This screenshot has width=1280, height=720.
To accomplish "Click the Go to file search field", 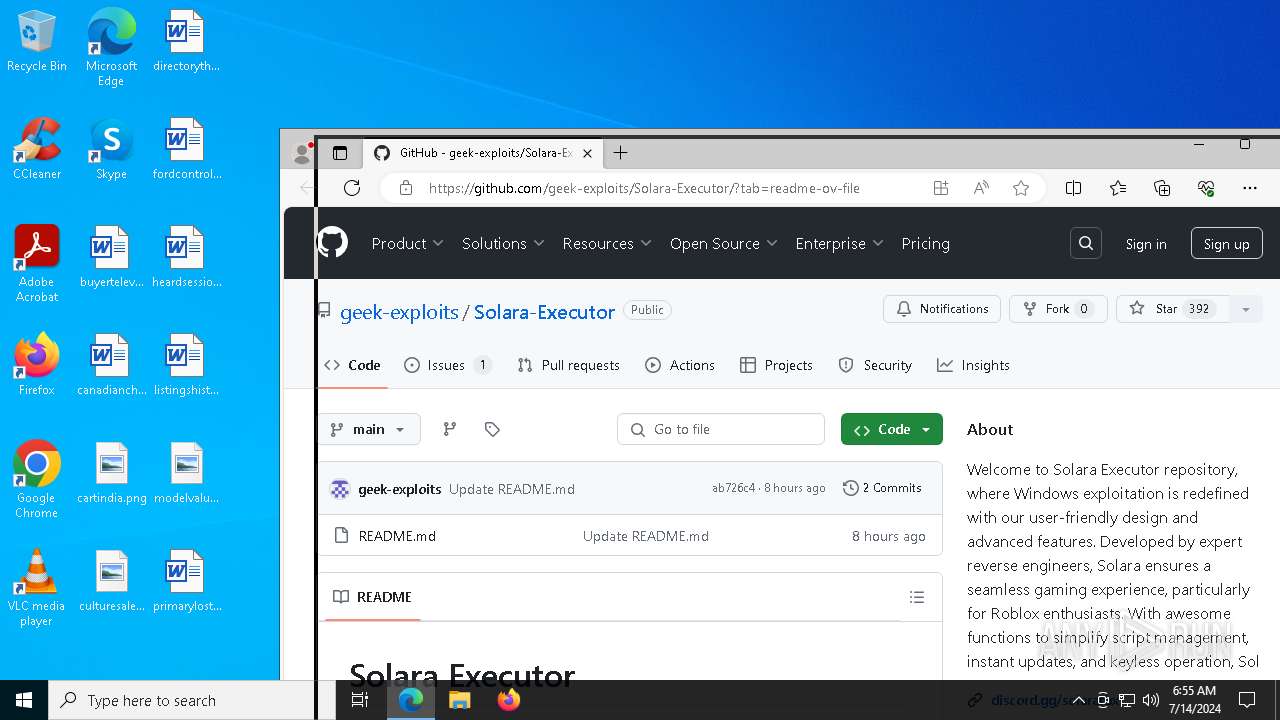I will [x=721, y=429].
